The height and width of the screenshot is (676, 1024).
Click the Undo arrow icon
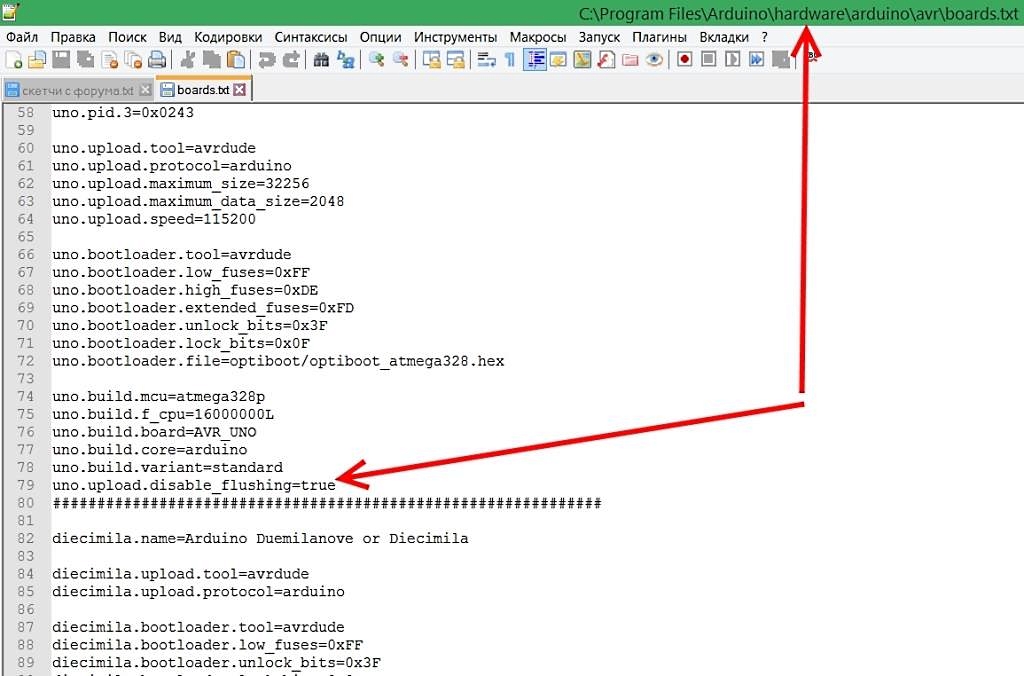click(267, 60)
